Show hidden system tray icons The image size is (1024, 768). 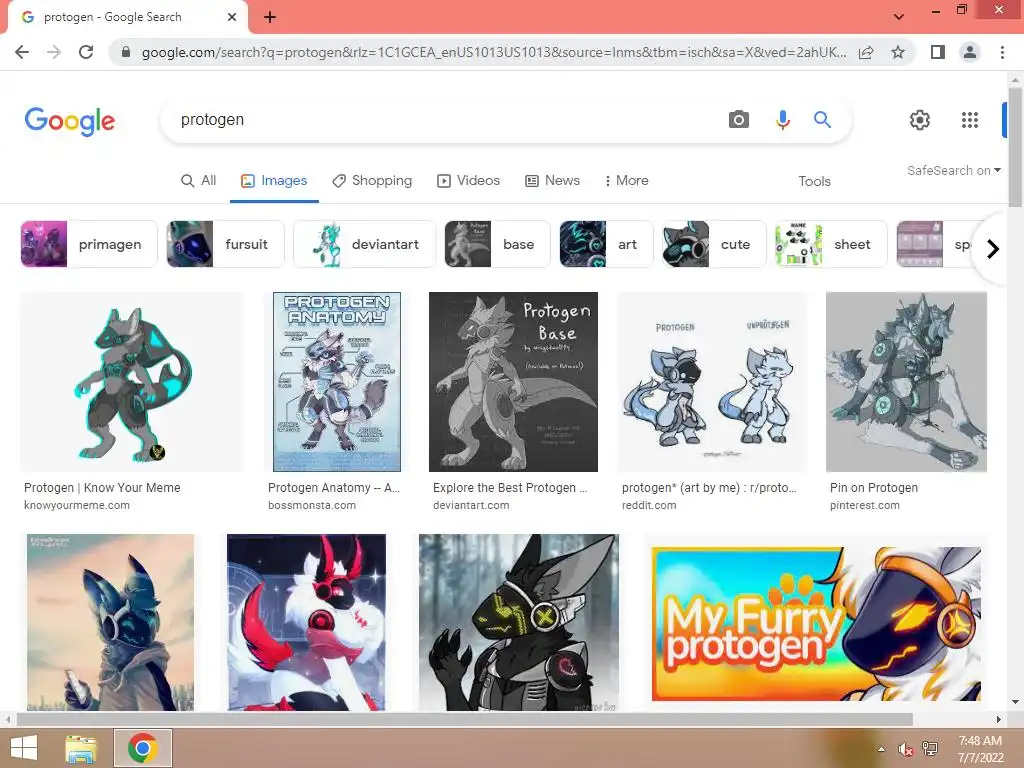point(881,749)
